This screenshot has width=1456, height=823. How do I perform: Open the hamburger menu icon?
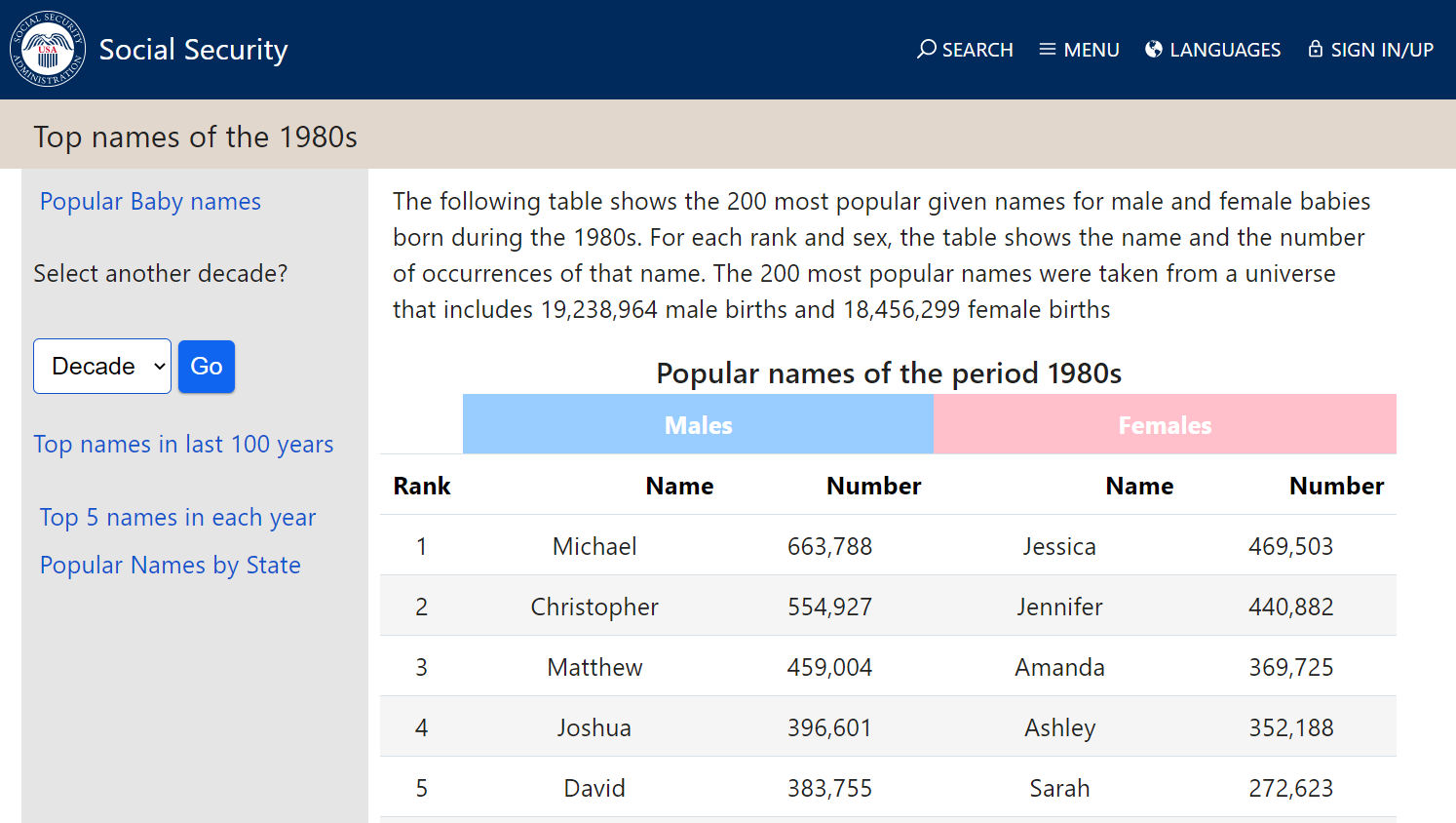(x=1048, y=50)
